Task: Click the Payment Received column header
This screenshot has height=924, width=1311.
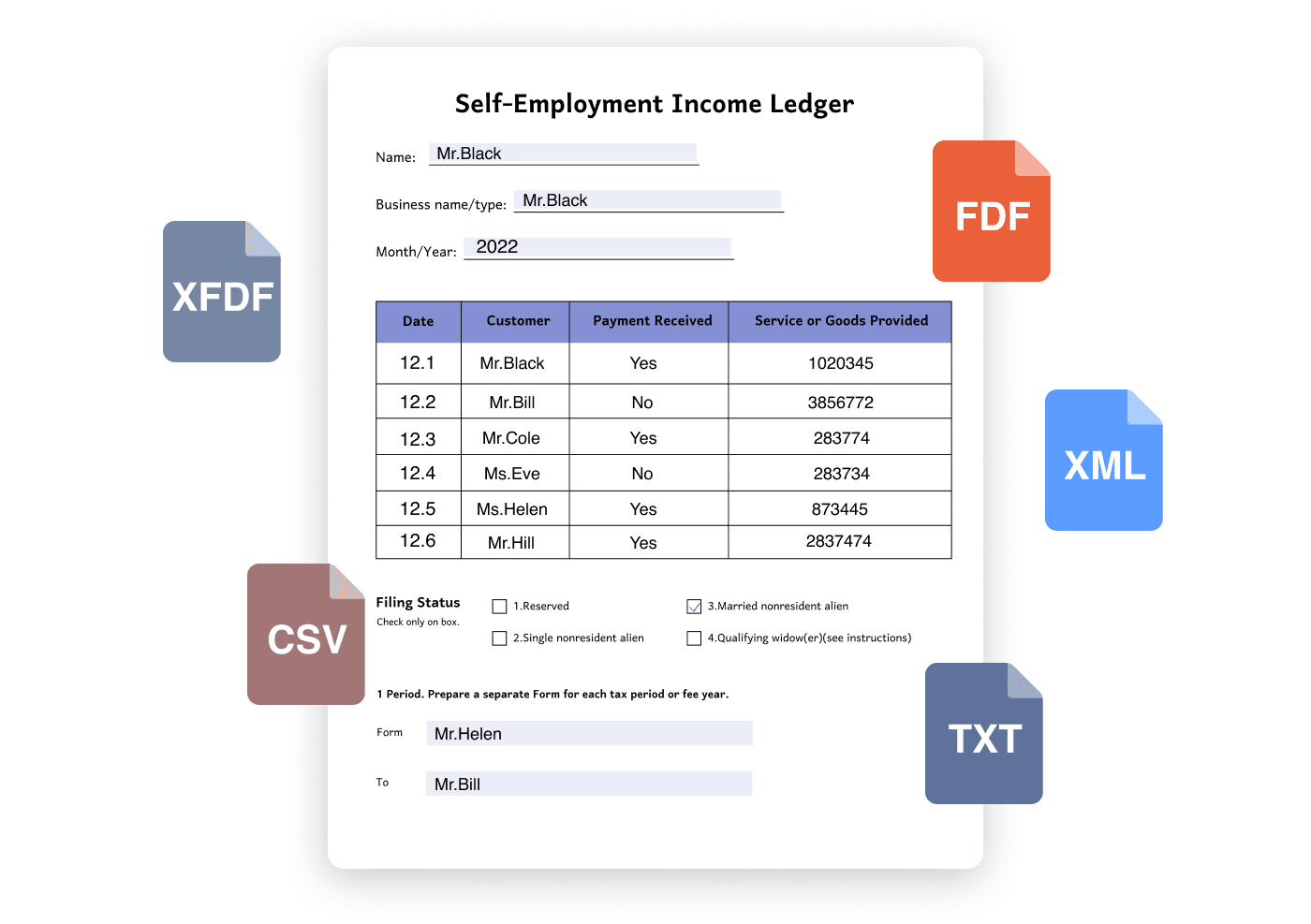Action: click(652, 321)
